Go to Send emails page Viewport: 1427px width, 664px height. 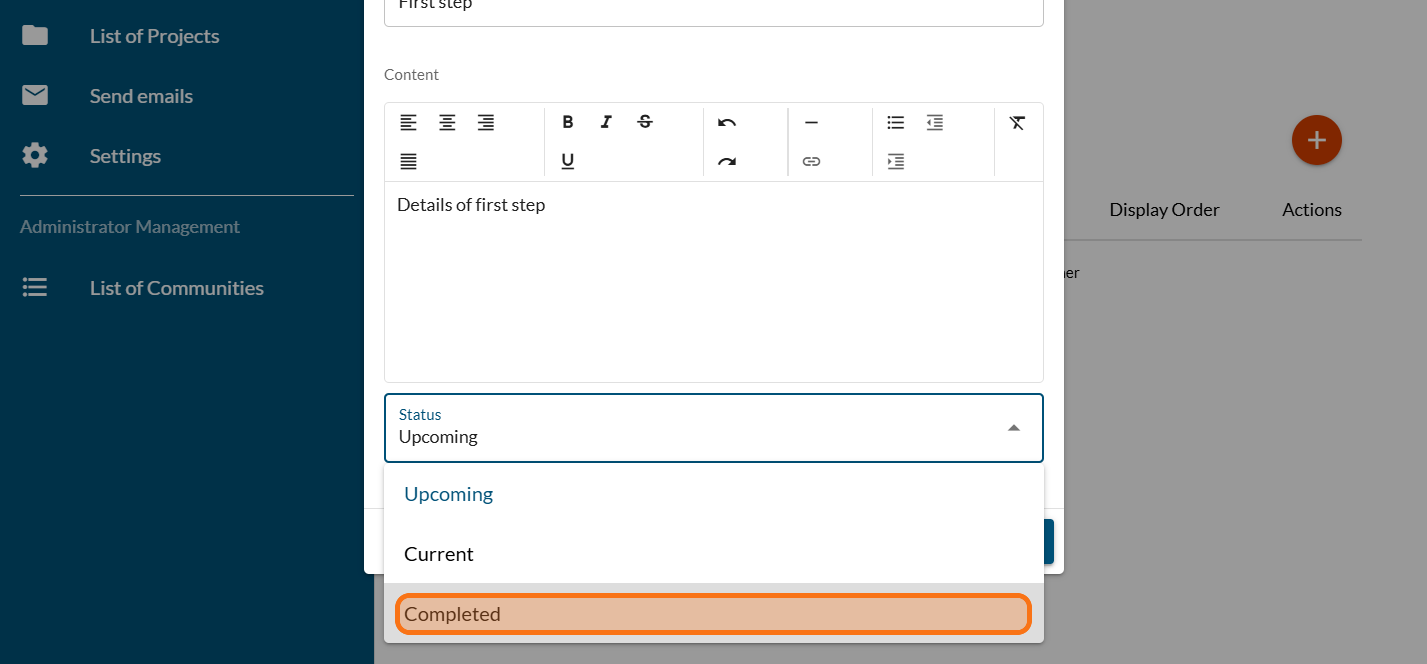pyautogui.click(x=141, y=96)
